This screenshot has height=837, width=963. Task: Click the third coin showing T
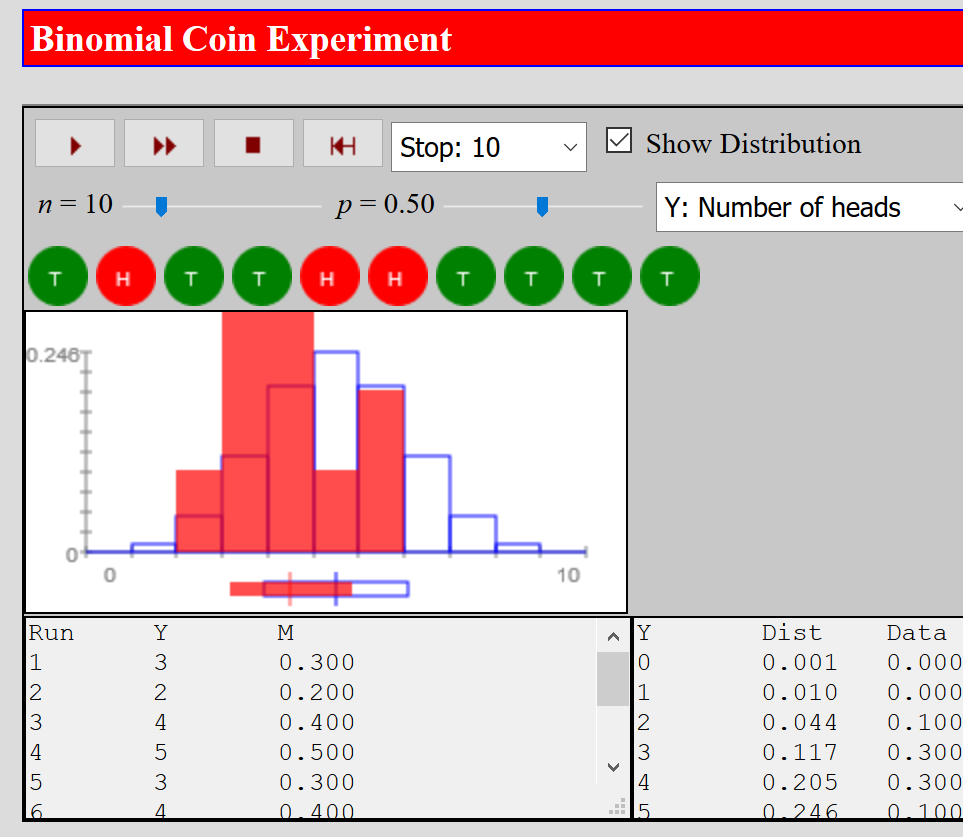click(x=194, y=276)
